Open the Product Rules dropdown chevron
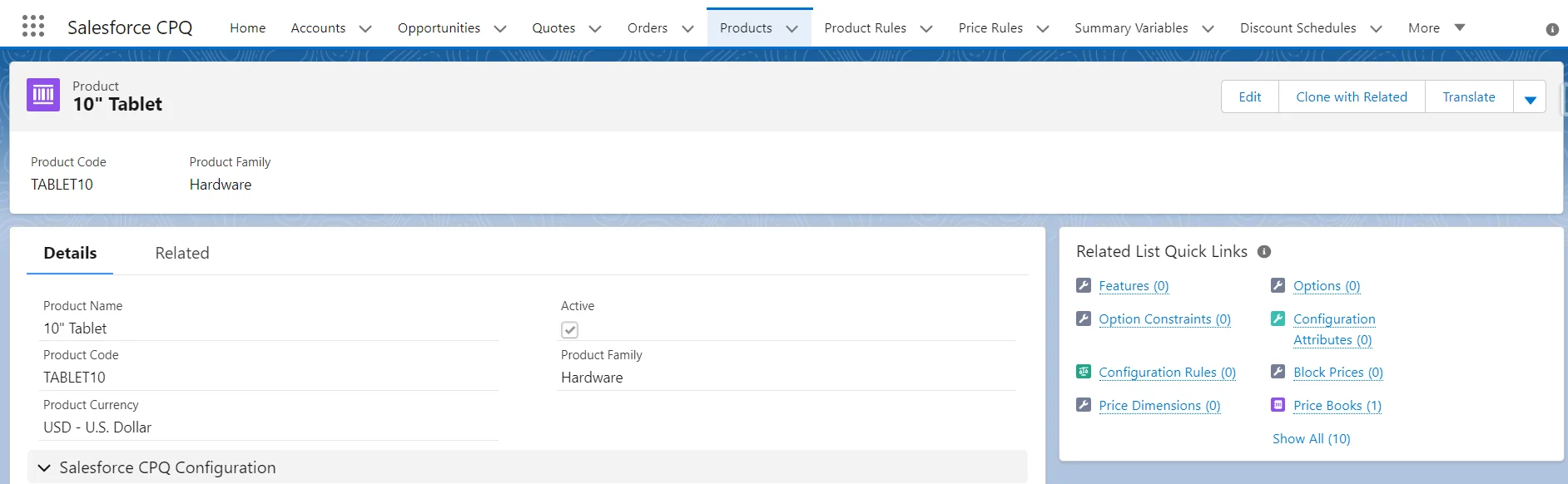 (x=926, y=29)
